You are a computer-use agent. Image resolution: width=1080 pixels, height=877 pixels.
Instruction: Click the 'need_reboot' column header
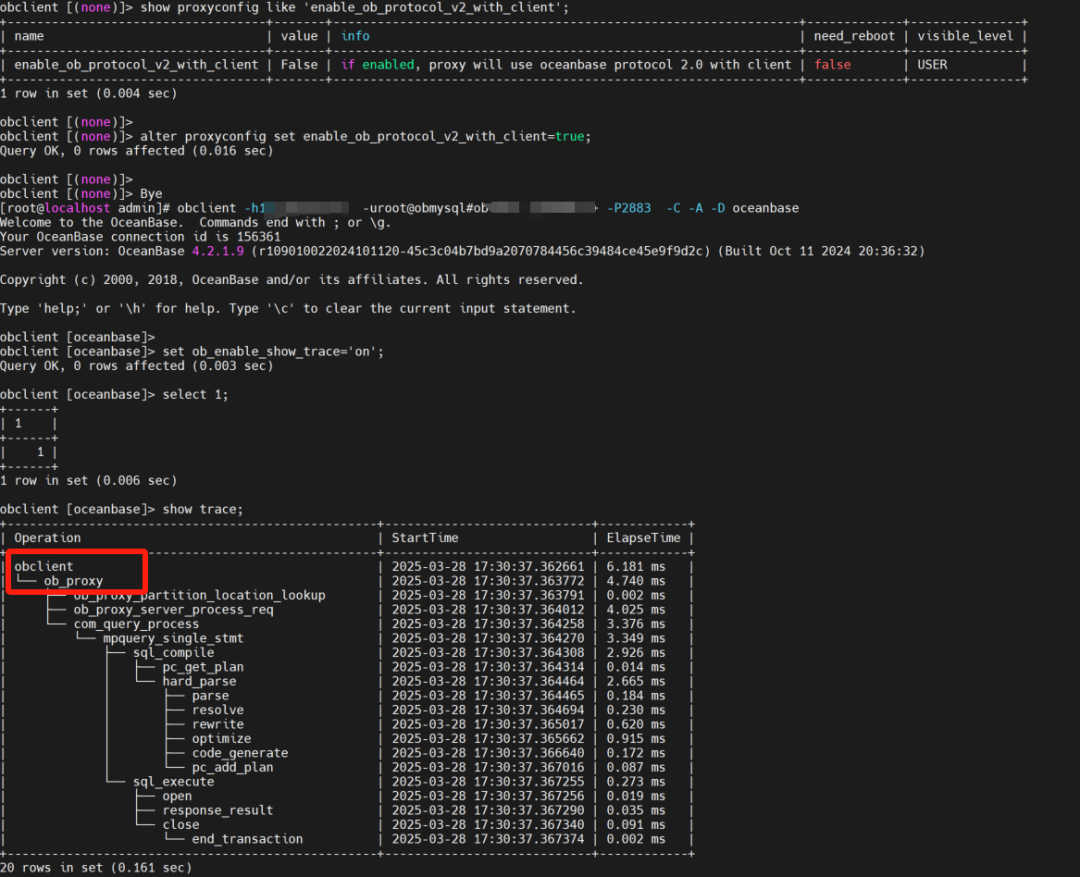854,36
